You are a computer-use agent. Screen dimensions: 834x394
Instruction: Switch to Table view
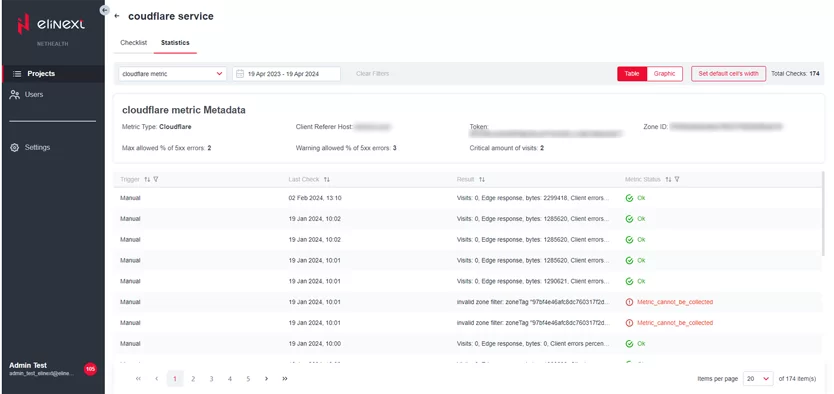pos(632,74)
